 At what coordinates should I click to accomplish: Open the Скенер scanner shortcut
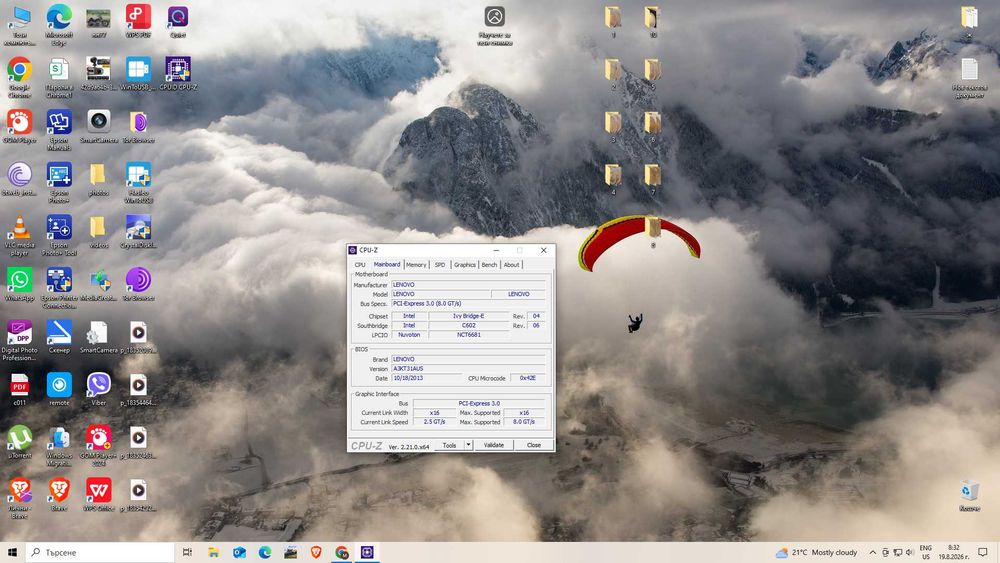[x=59, y=337]
